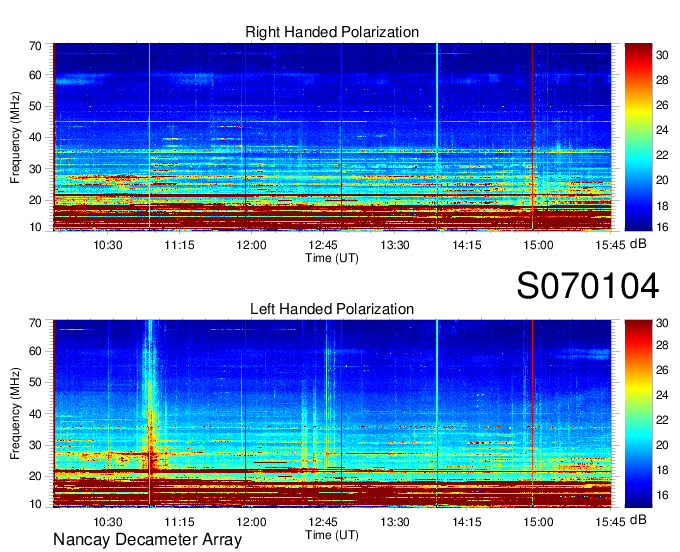Click the 60 MHz tick on the bottom plot
Screen dimensions: 680x552
(35, 352)
